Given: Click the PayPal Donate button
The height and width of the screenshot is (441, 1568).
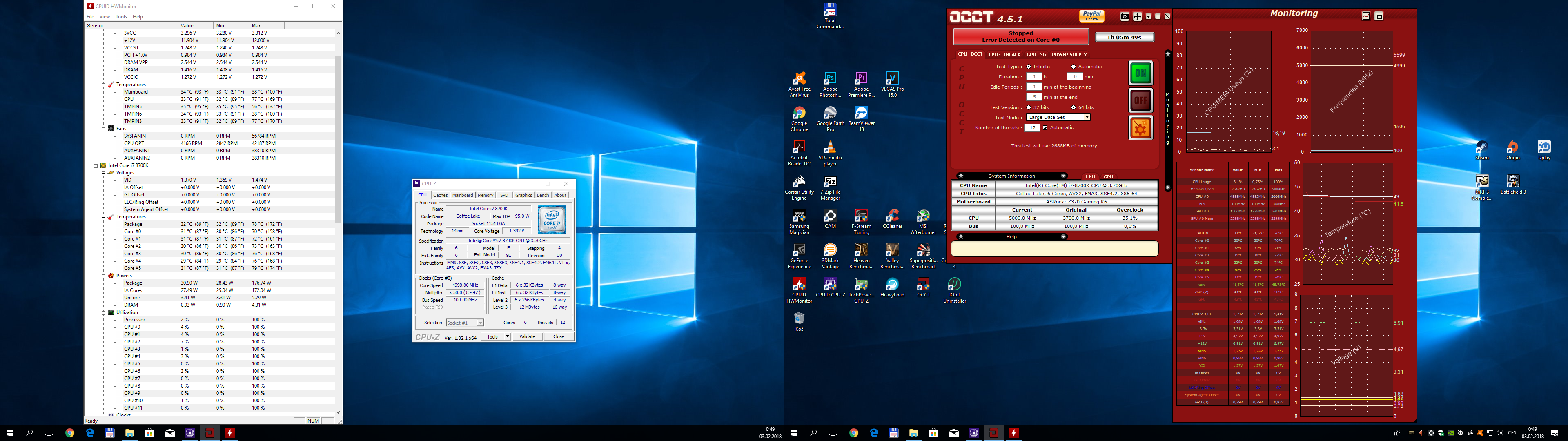Looking at the screenshot, I should pyautogui.click(x=1091, y=16).
